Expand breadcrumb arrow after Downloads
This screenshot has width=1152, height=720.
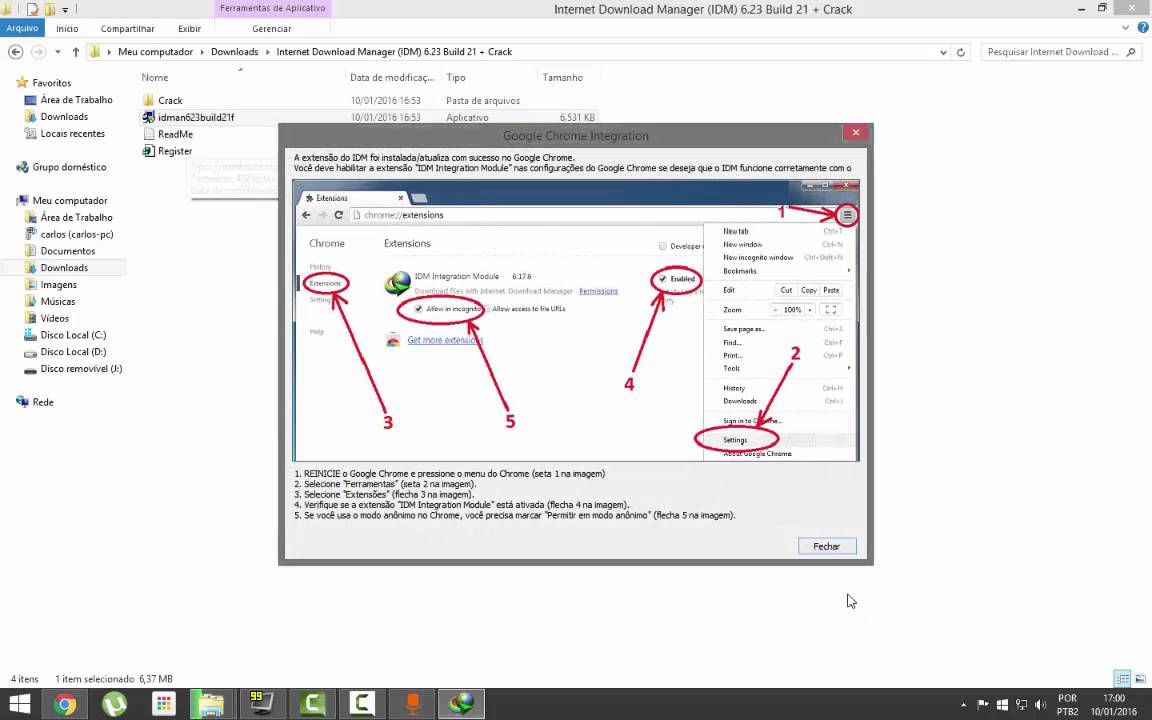(x=267, y=52)
